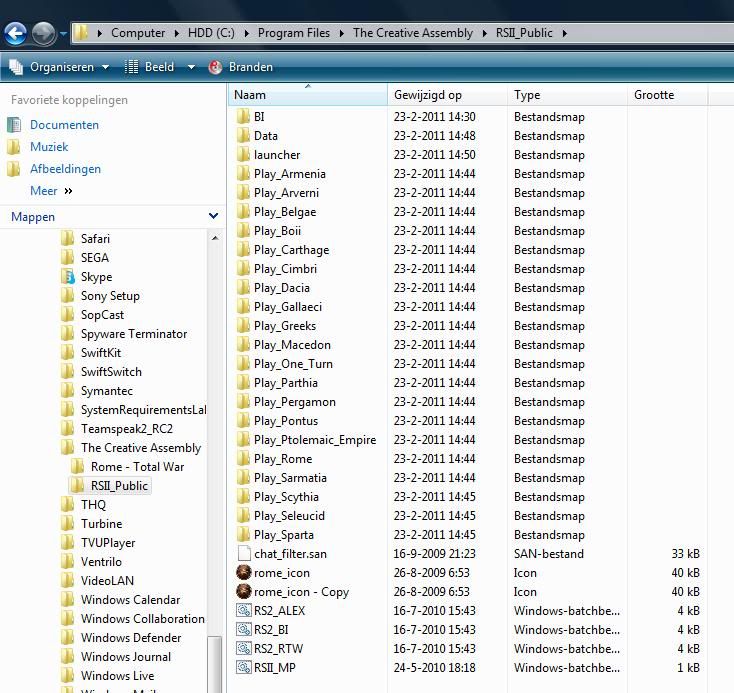Click the chat_filter.san file icon

(x=243, y=554)
